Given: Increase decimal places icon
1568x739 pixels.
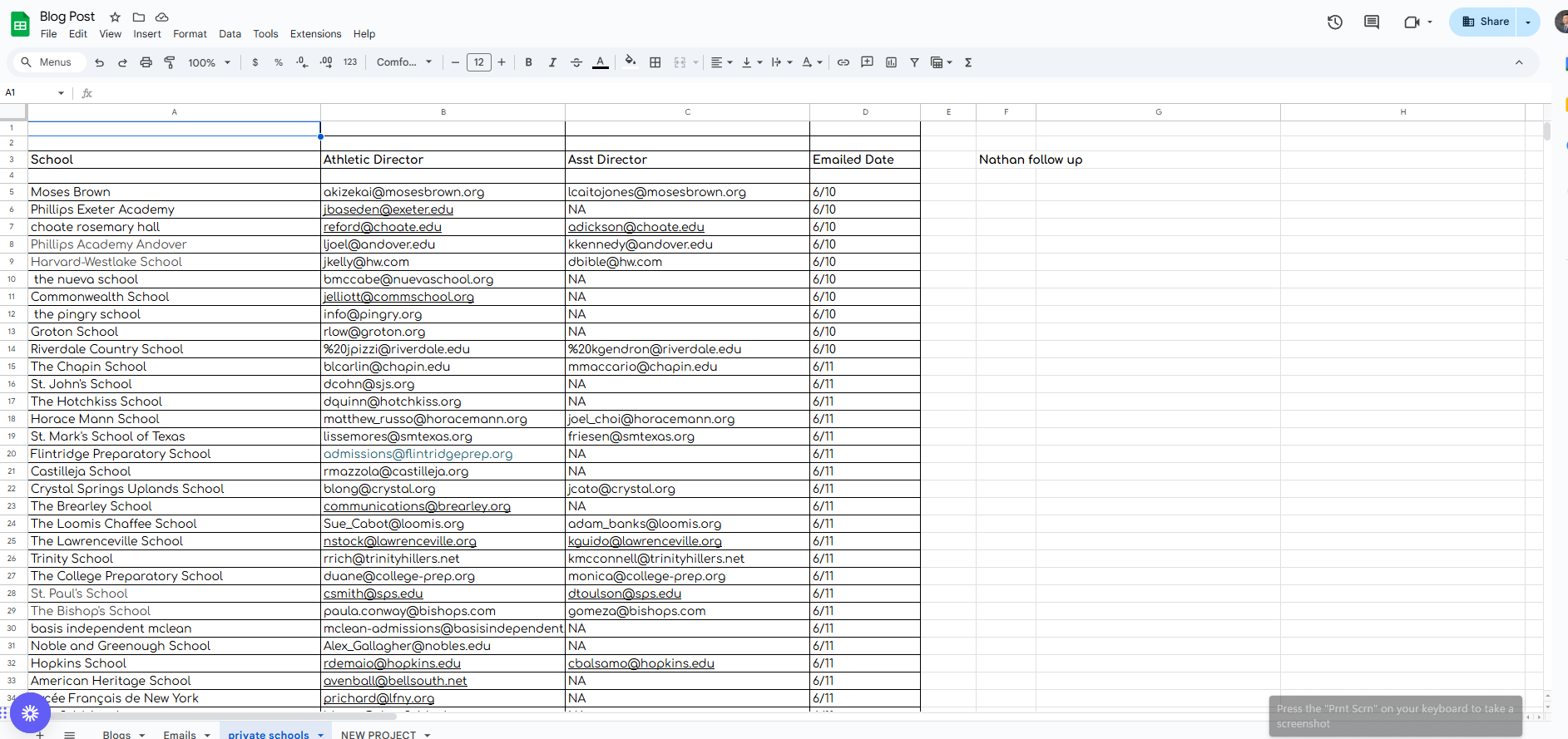Looking at the screenshot, I should pos(326,62).
